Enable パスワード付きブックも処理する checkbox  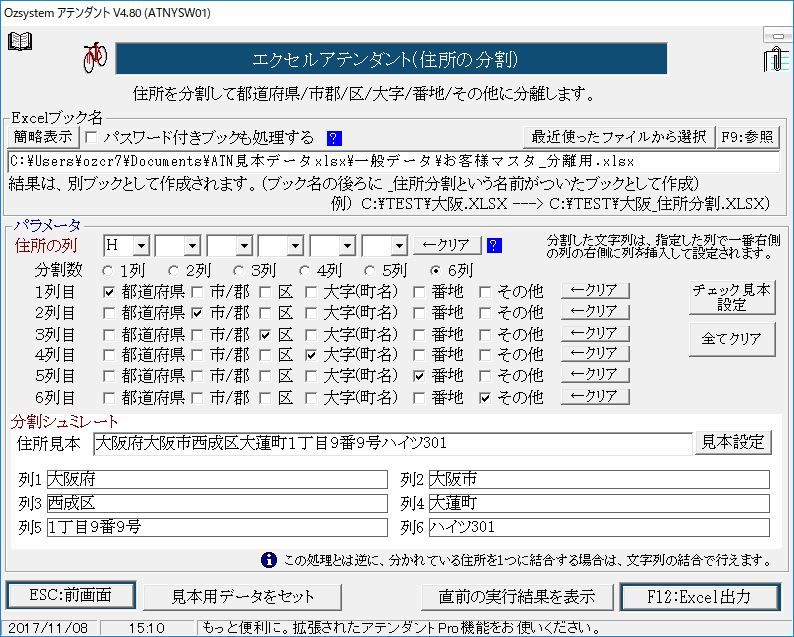click(x=91, y=137)
